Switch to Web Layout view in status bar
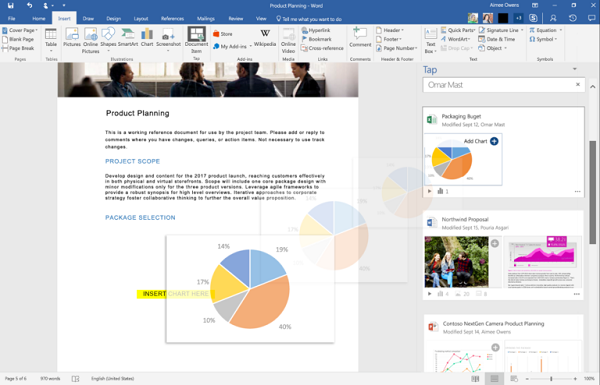 click(514, 378)
